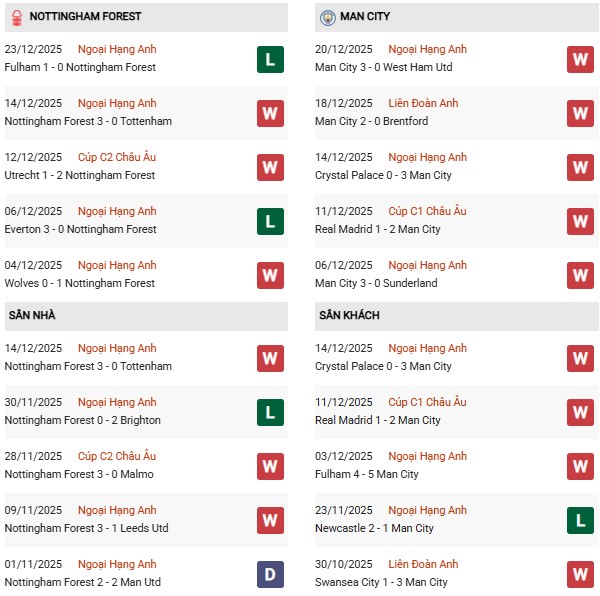Click the D badge for Nottingham Forest 2 - 2 Man Utd

point(270,574)
